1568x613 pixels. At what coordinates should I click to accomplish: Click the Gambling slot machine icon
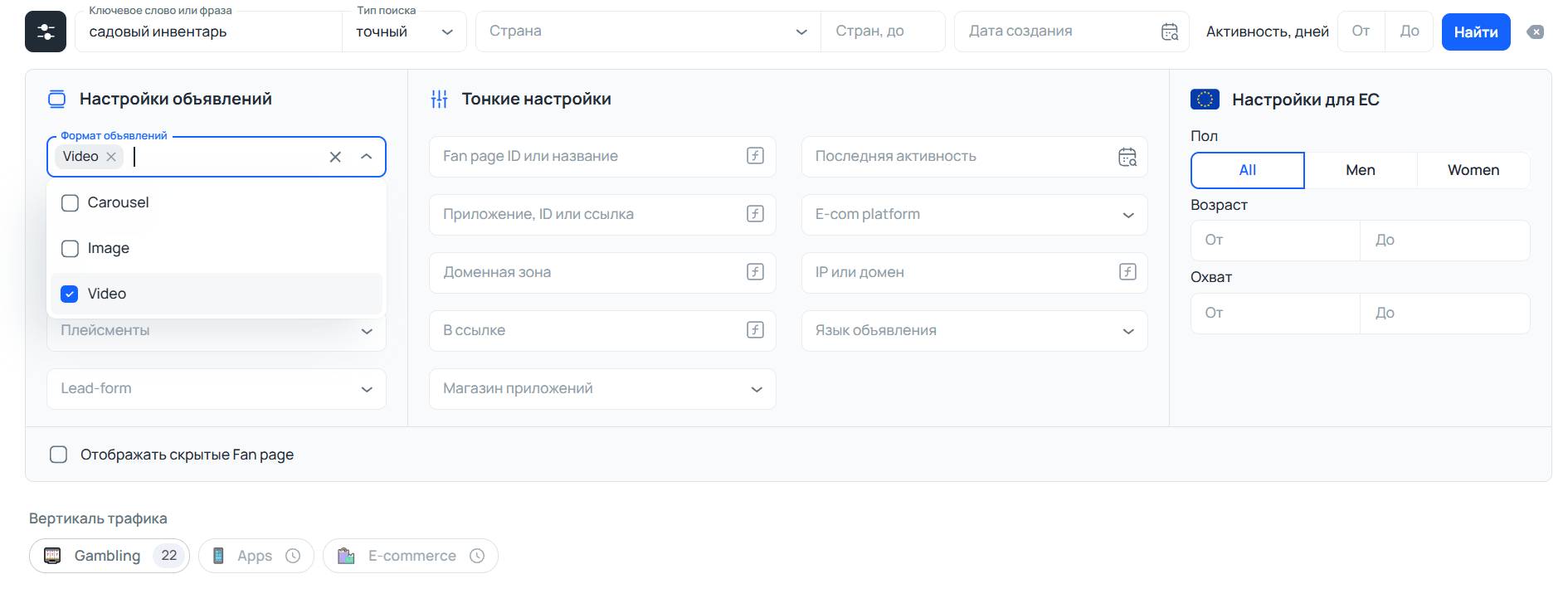click(52, 556)
